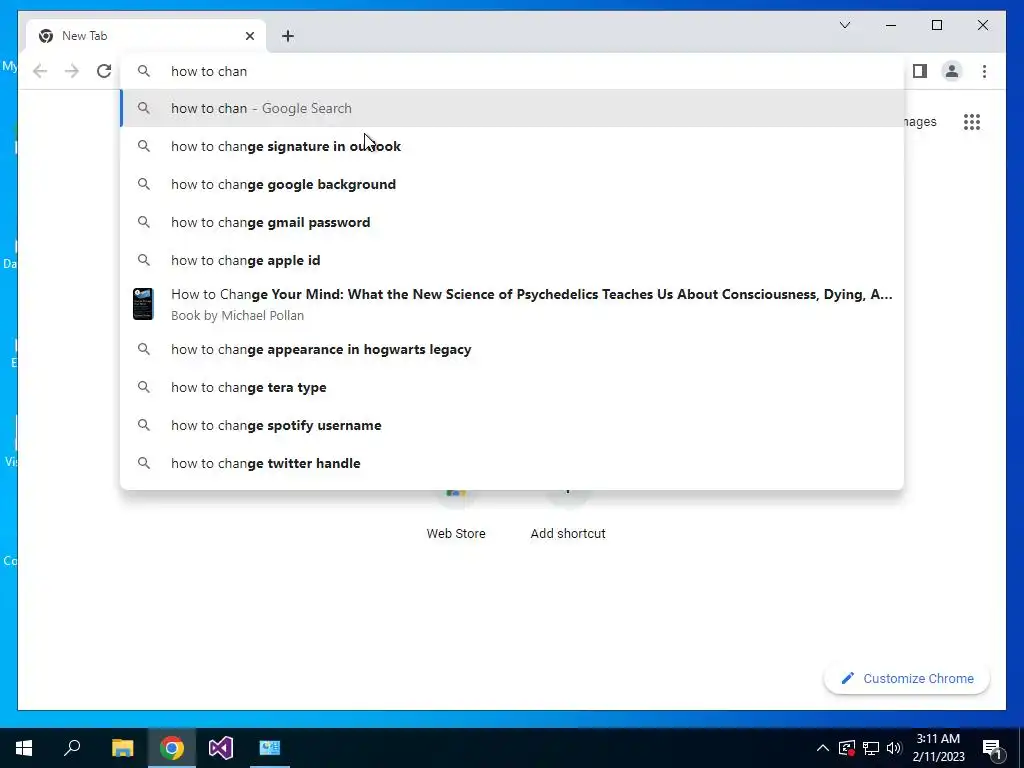This screenshot has width=1024, height=768.
Task: Choose 'how to chan - Google Search' suggestion
Action: tap(512, 108)
